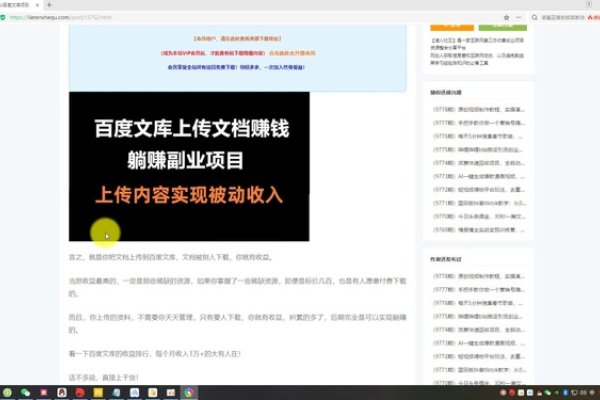Select the URL in the address bar

(60, 17)
